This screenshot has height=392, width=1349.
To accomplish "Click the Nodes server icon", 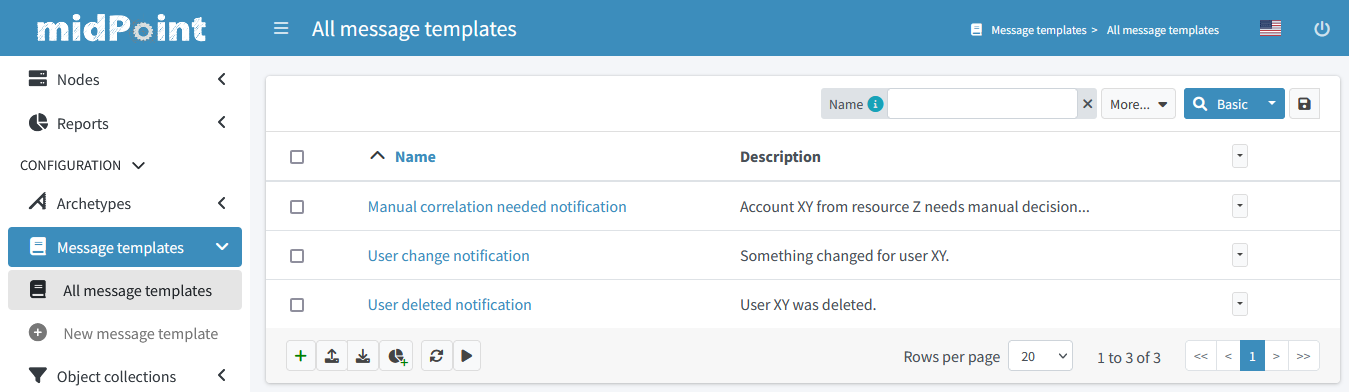I will click(38, 79).
